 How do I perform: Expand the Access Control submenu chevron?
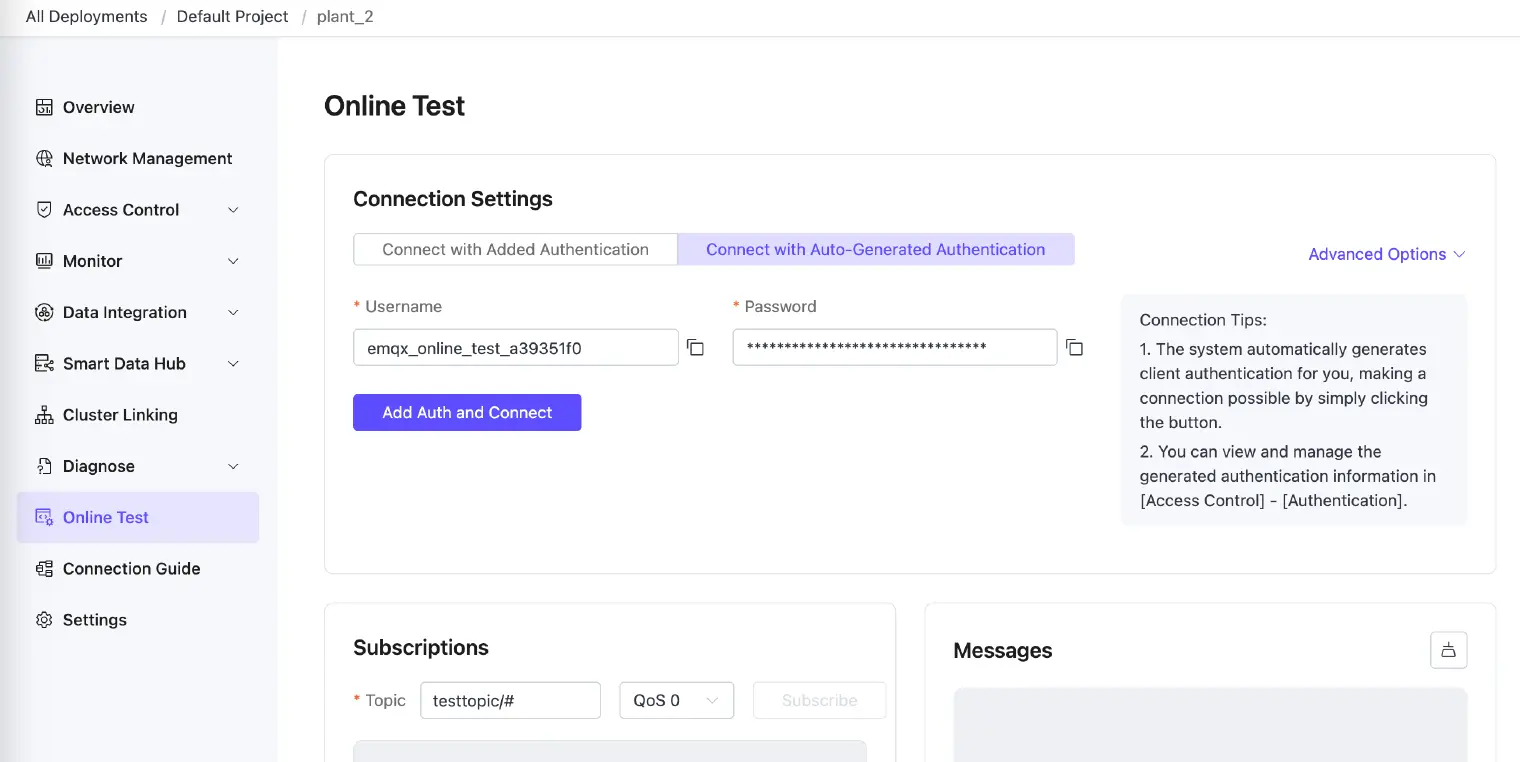[x=233, y=210]
